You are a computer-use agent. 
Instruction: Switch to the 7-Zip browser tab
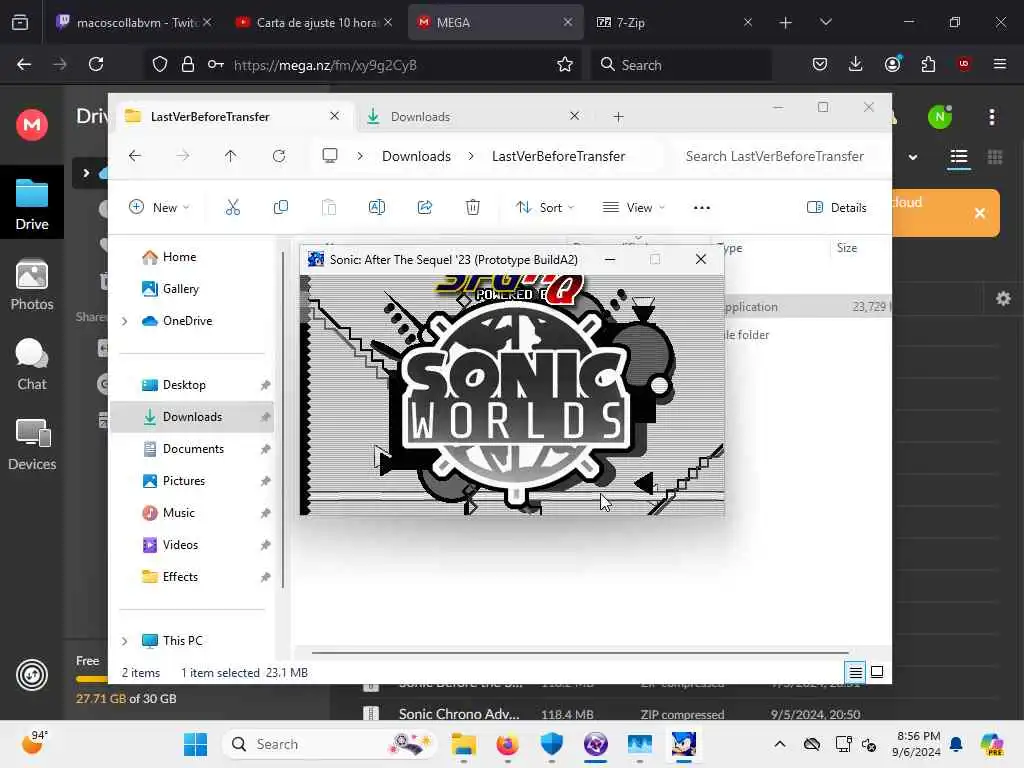tap(675, 22)
